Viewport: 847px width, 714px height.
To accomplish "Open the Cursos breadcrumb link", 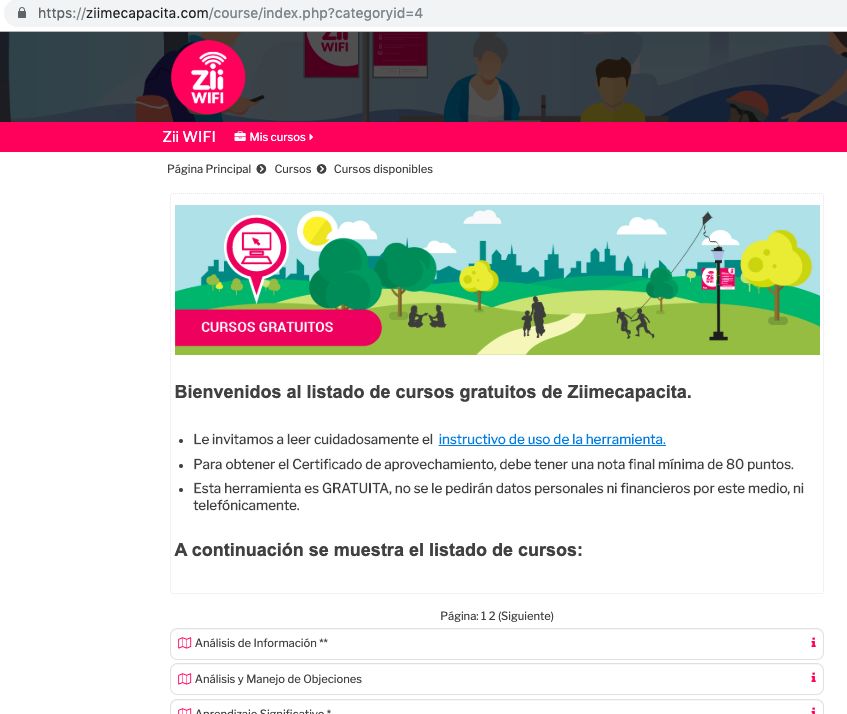I will (293, 169).
